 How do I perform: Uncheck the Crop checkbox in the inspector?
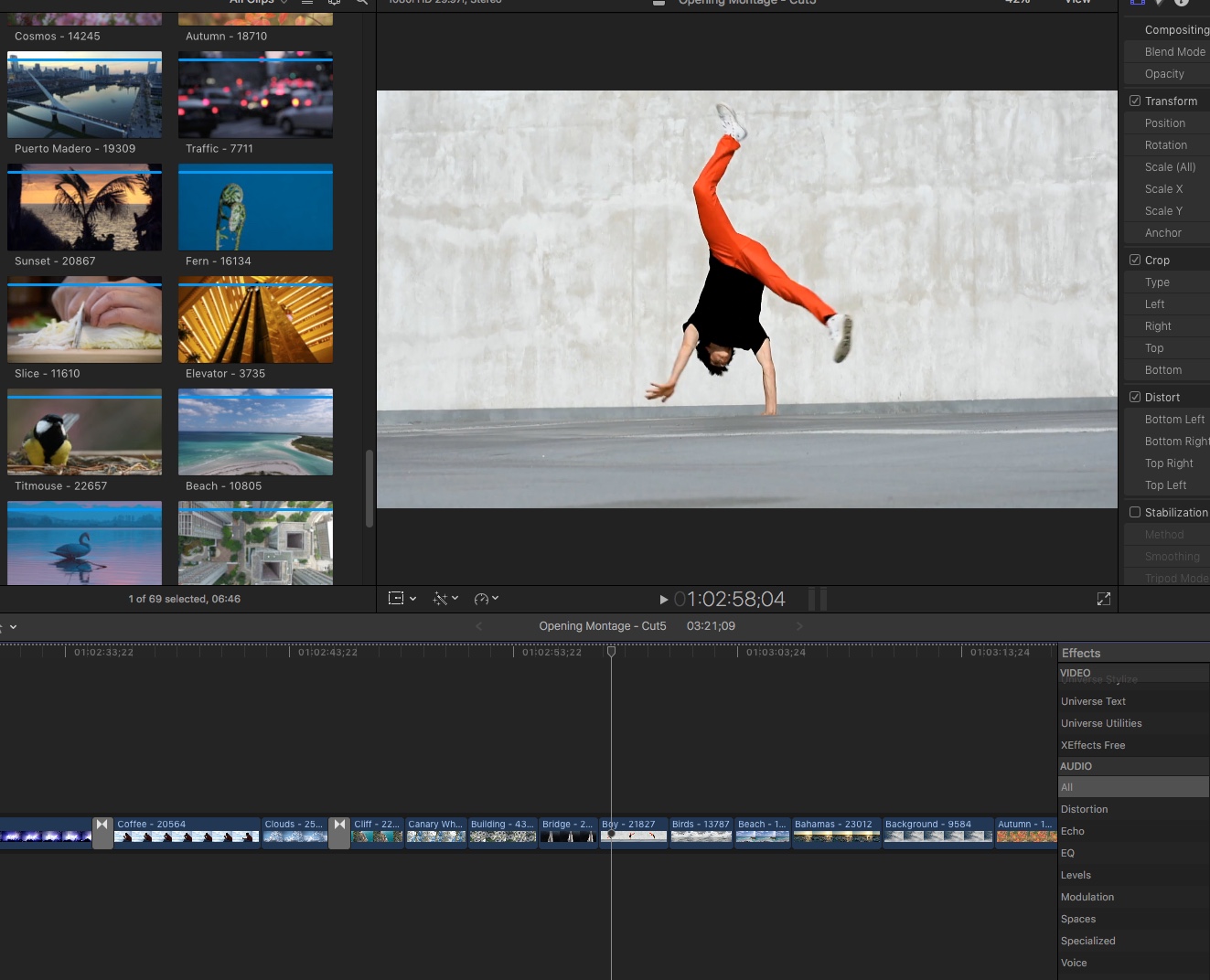pyautogui.click(x=1135, y=261)
